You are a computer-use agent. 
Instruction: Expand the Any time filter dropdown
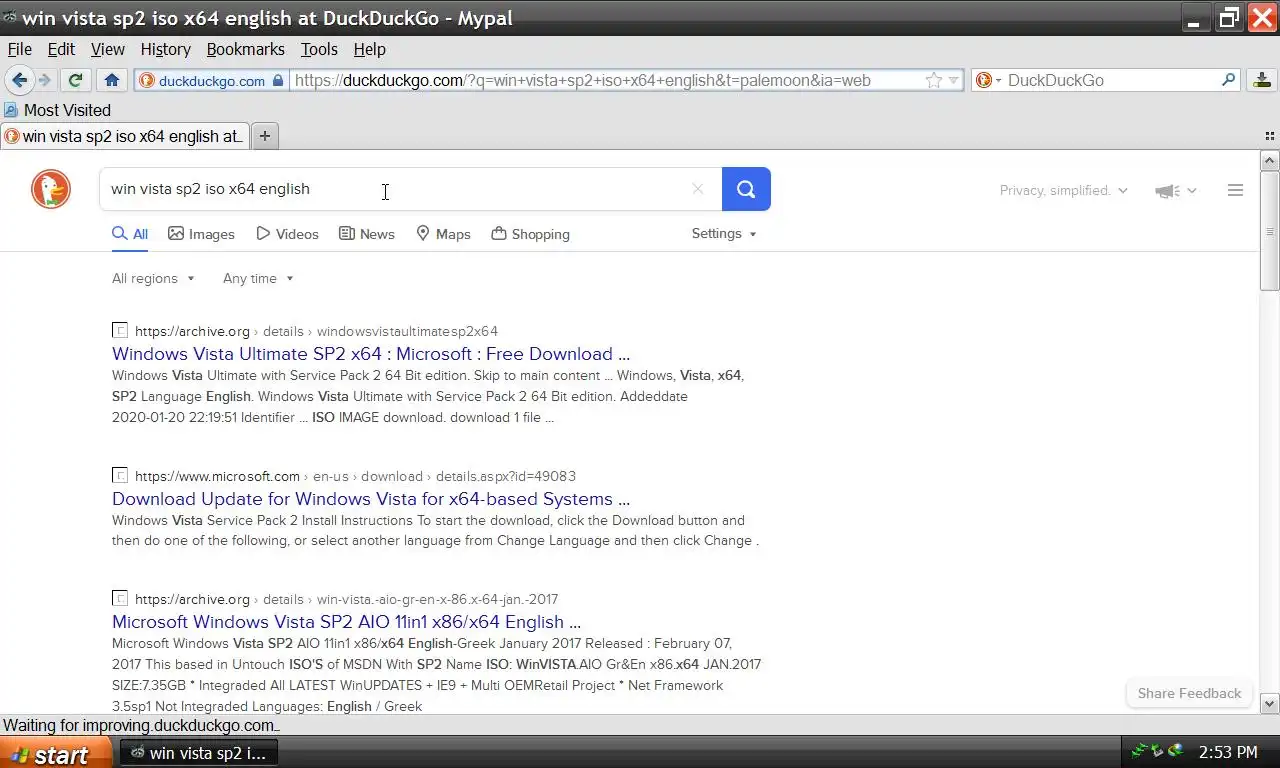258,278
